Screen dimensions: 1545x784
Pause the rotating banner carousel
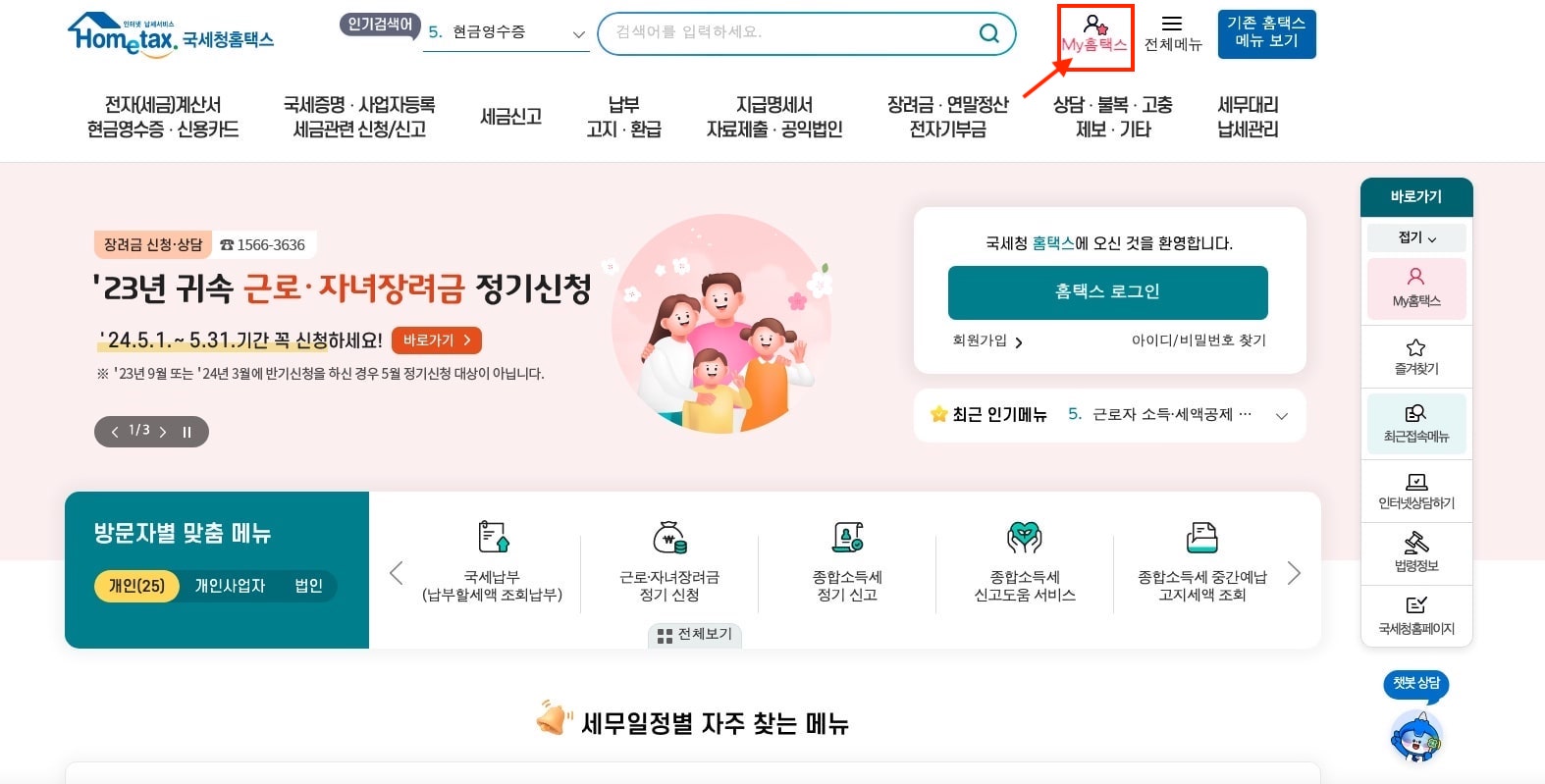[186, 431]
